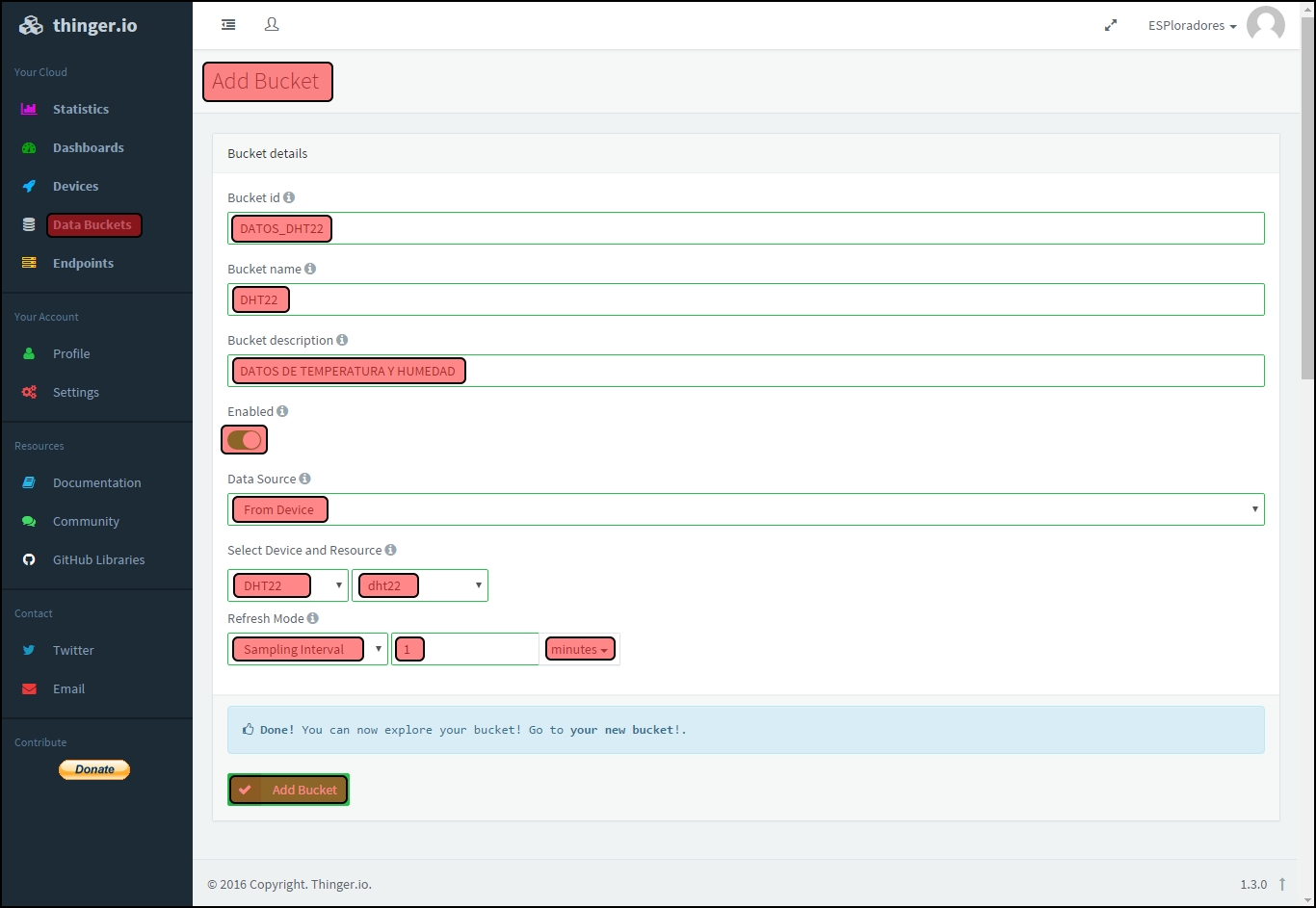Open the Email contact link
This screenshot has width=1316, height=908.
[x=68, y=688]
